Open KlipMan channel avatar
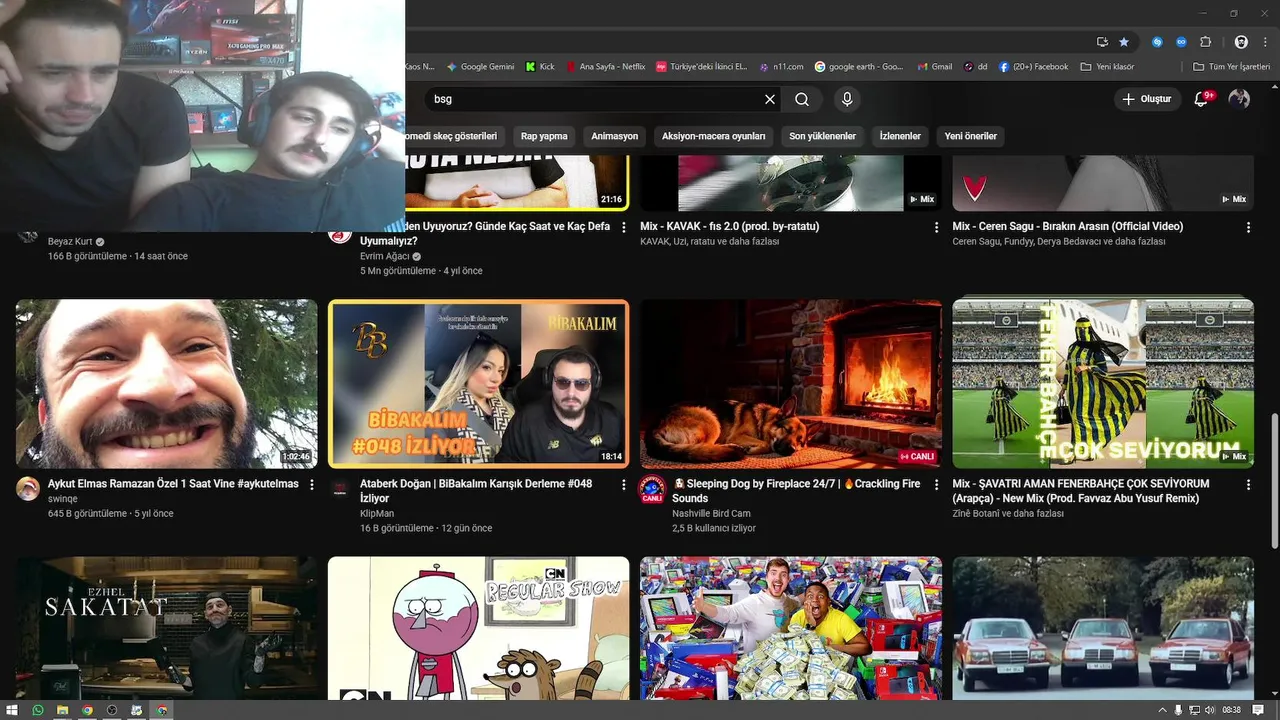This screenshot has height=720, width=1280. (x=340, y=489)
